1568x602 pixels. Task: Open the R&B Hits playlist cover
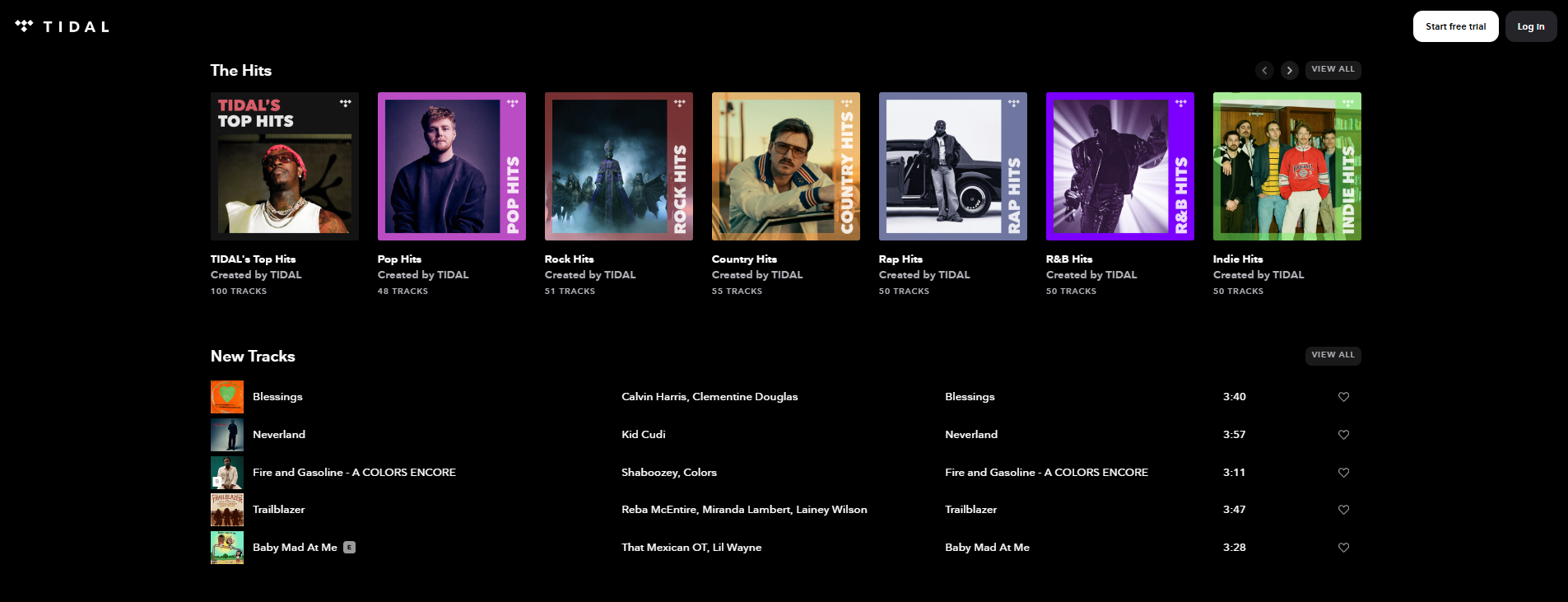click(1120, 166)
